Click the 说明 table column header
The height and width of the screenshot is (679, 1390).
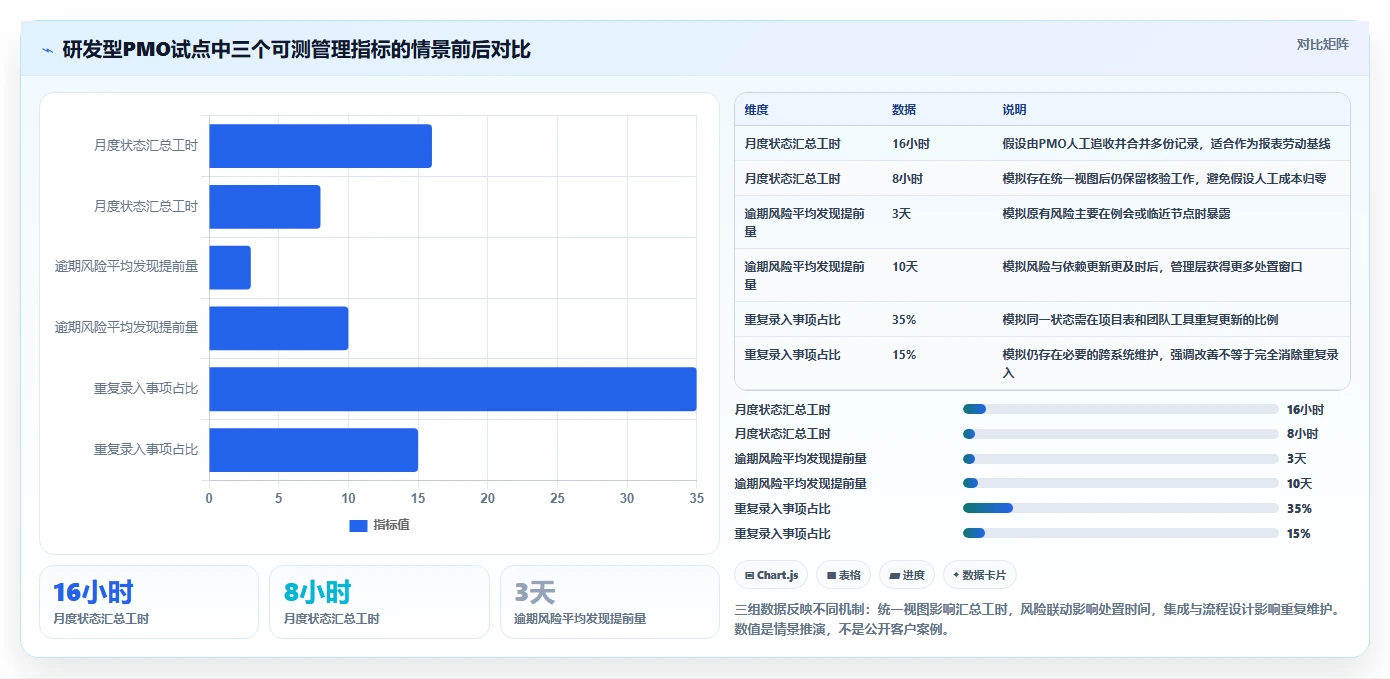coord(1015,110)
